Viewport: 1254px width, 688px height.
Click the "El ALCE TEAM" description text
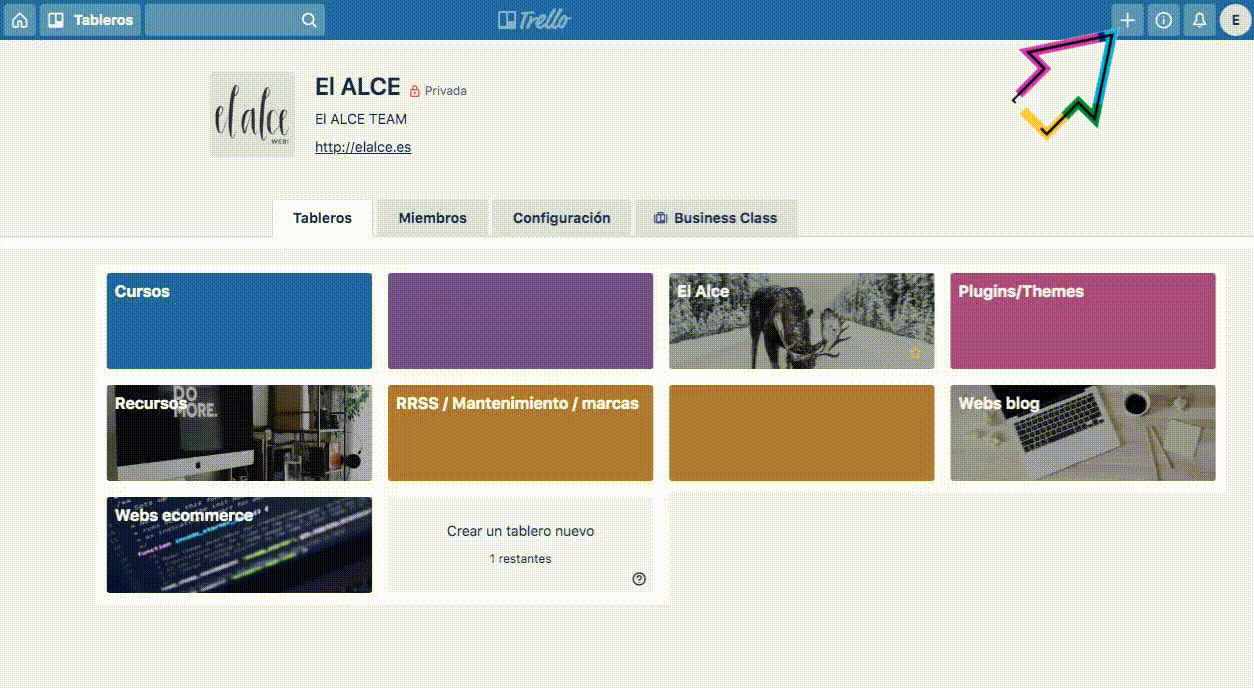[361, 119]
